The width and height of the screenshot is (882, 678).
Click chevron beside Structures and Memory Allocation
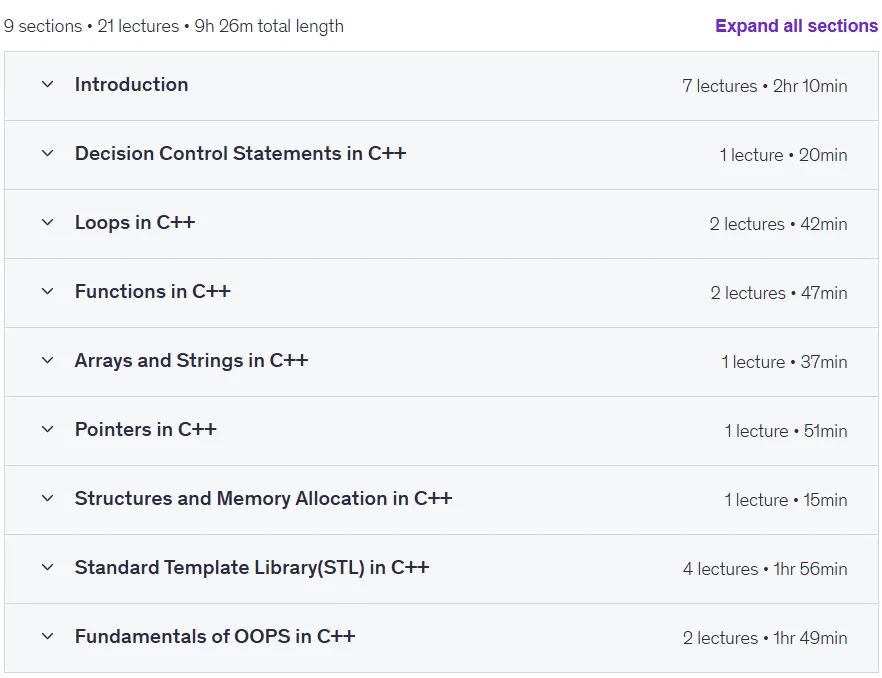(x=48, y=499)
